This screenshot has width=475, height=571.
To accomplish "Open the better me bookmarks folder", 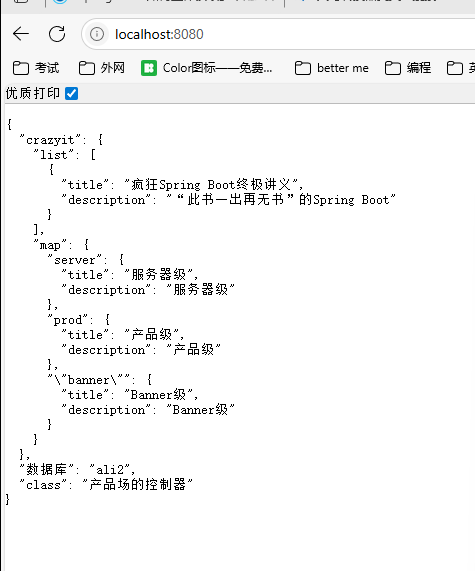I will (x=331, y=68).
